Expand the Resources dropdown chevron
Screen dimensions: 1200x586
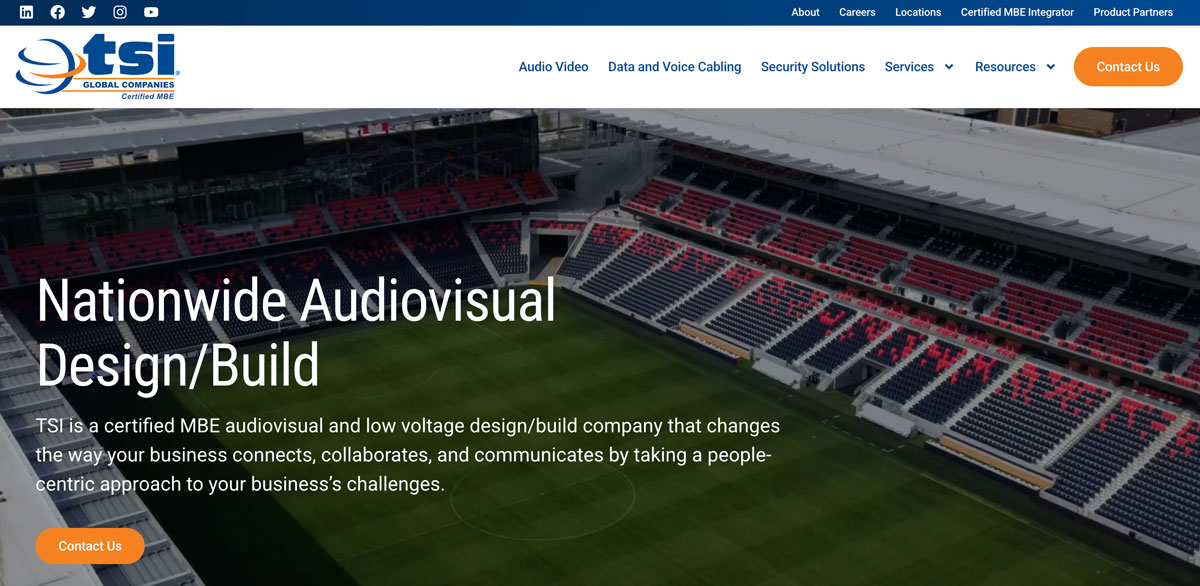click(x=1051, y=67)
